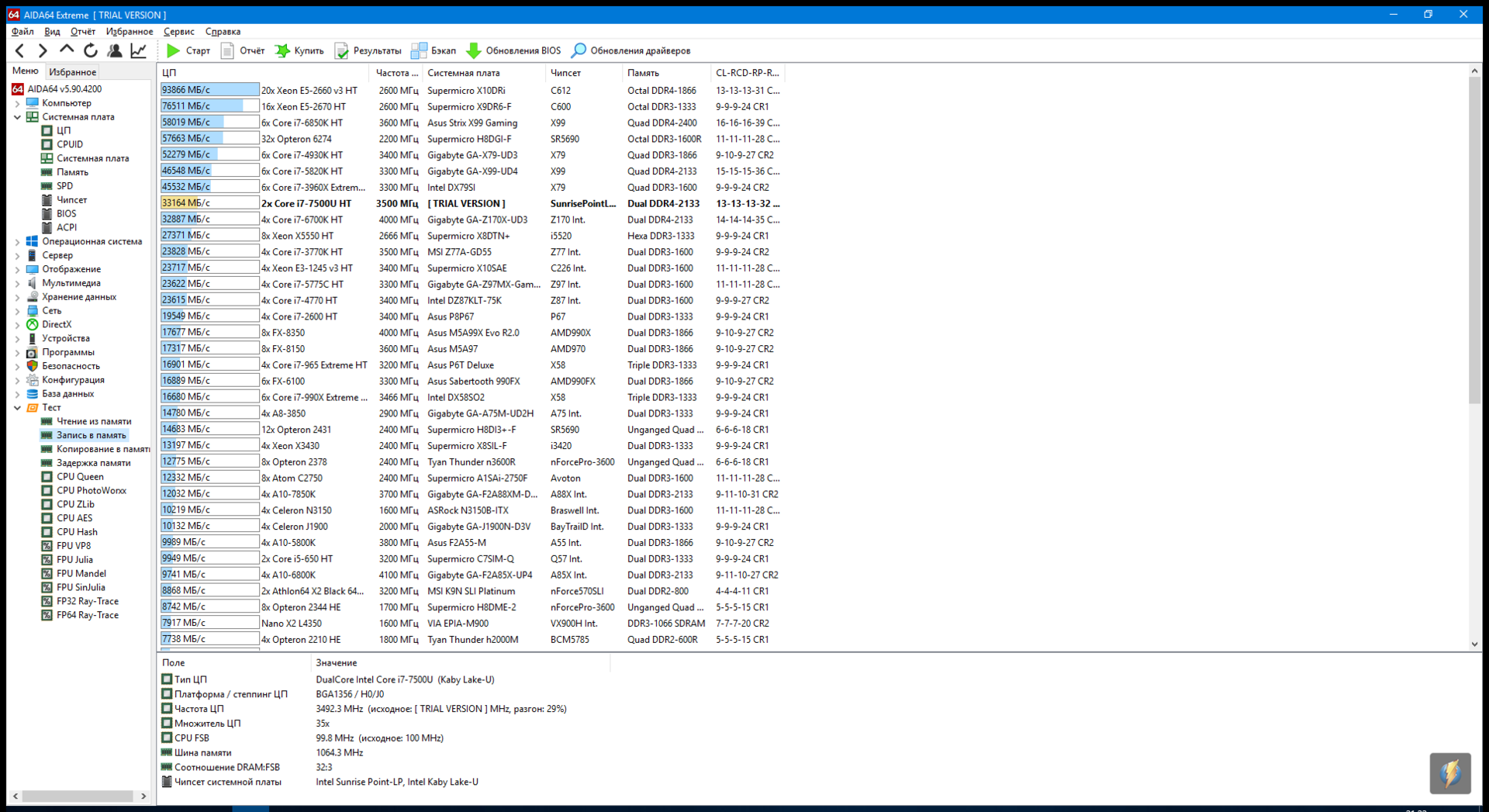1489x812 pixels.
Task: Click the Бэкап toolbar button
Action: click(x=434, y=51)
